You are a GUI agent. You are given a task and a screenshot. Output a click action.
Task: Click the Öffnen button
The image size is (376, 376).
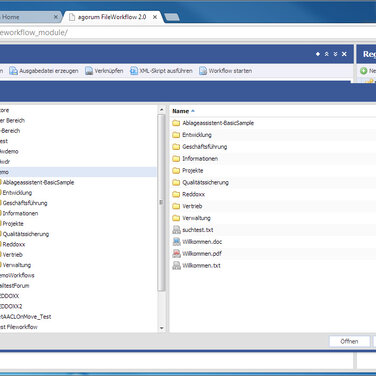tap(349, 341)
